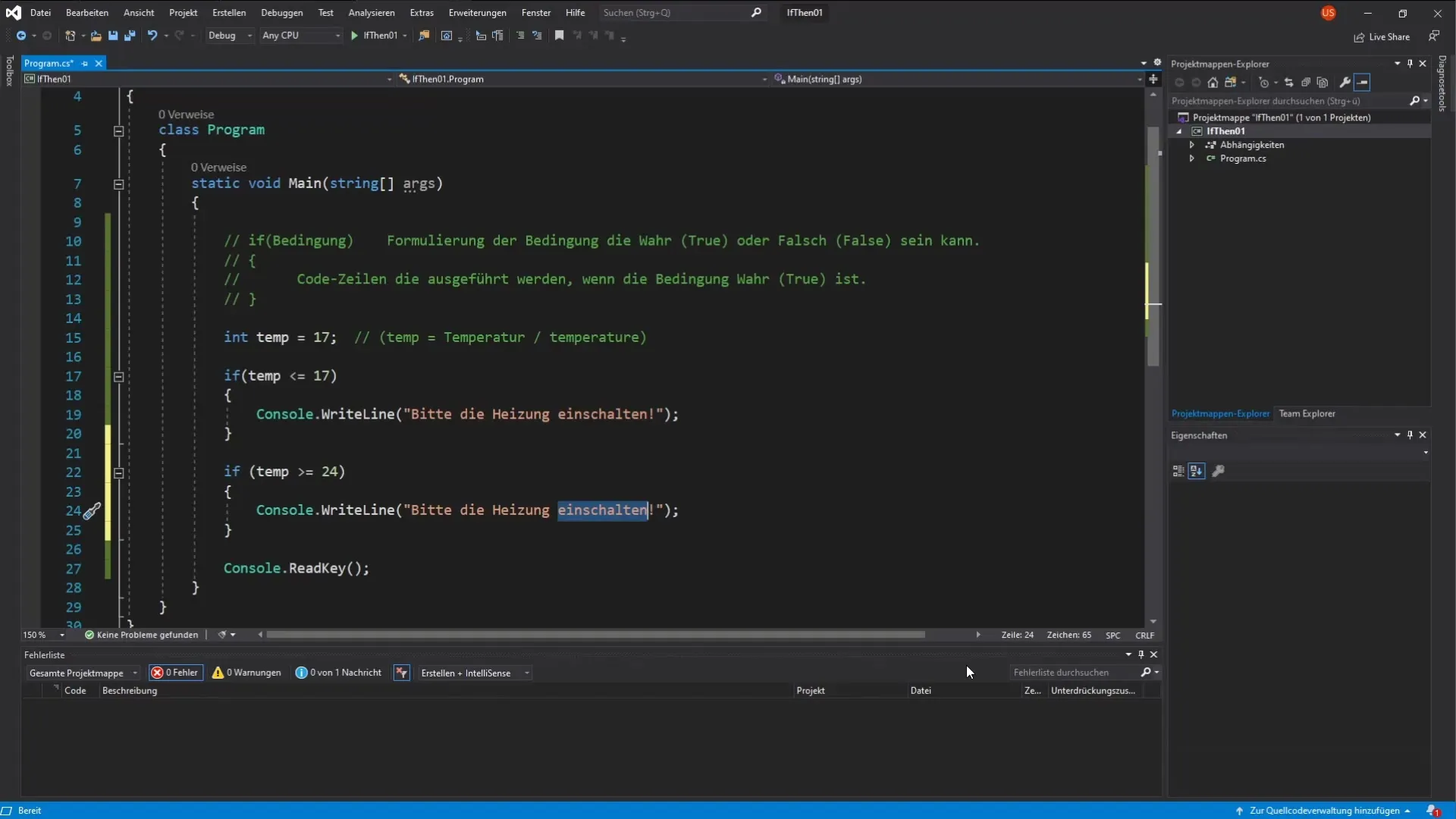
Task: Open the Erweiterungen menu
Action: click(x=477, y=13)
